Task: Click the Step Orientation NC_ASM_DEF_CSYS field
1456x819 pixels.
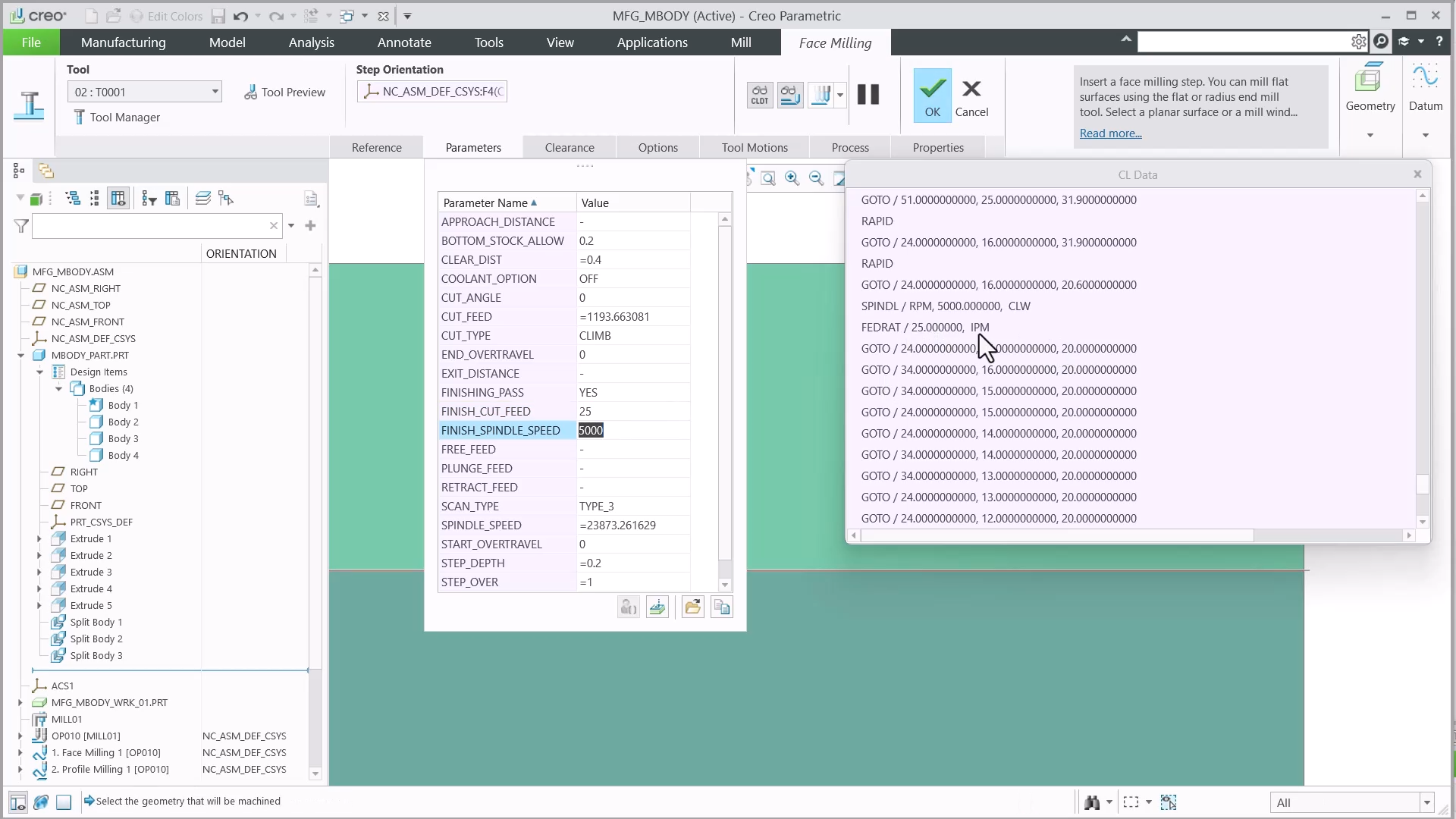Action: coord(432,92)
